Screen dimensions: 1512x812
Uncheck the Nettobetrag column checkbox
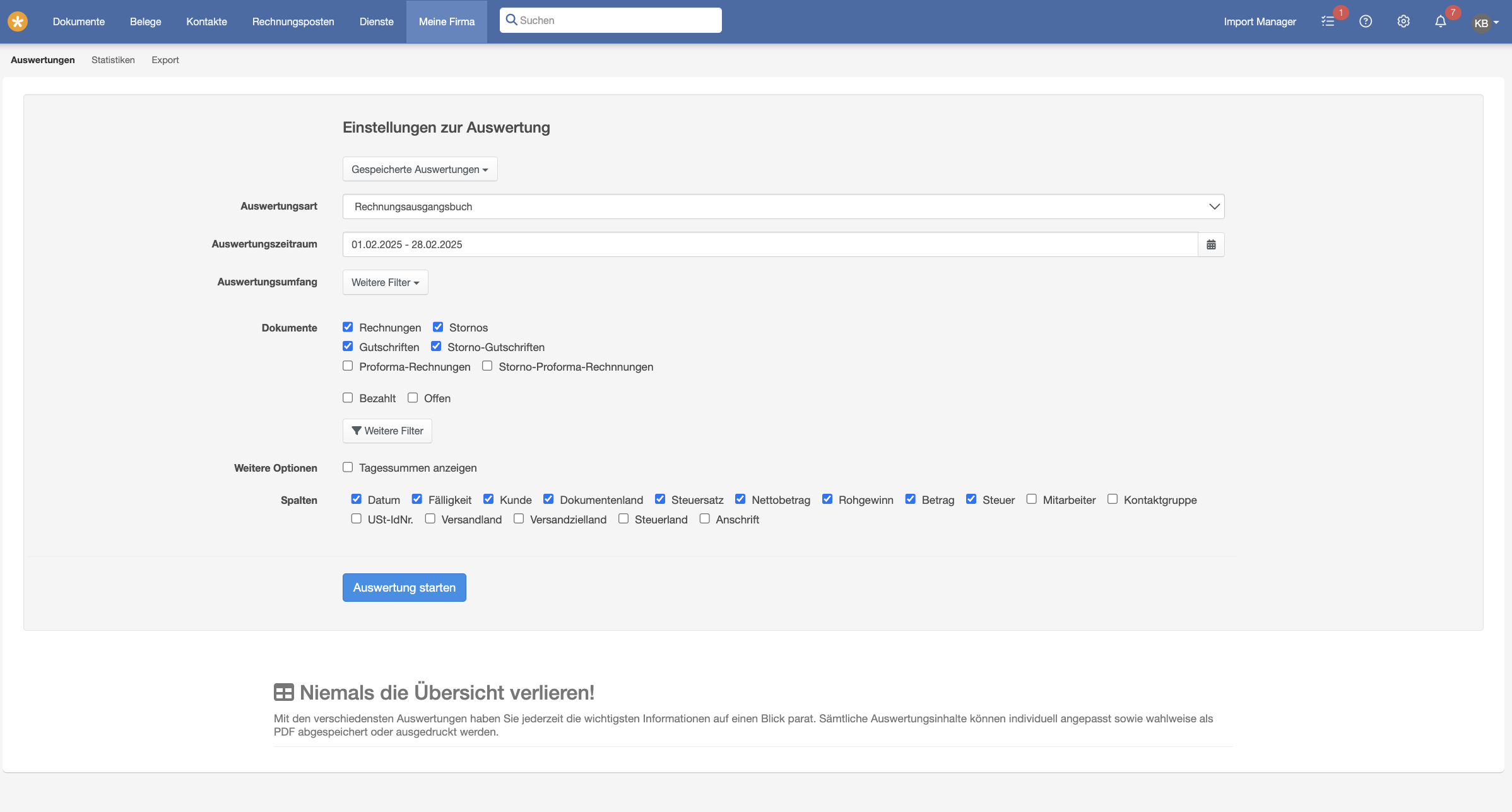click(740, 499)
